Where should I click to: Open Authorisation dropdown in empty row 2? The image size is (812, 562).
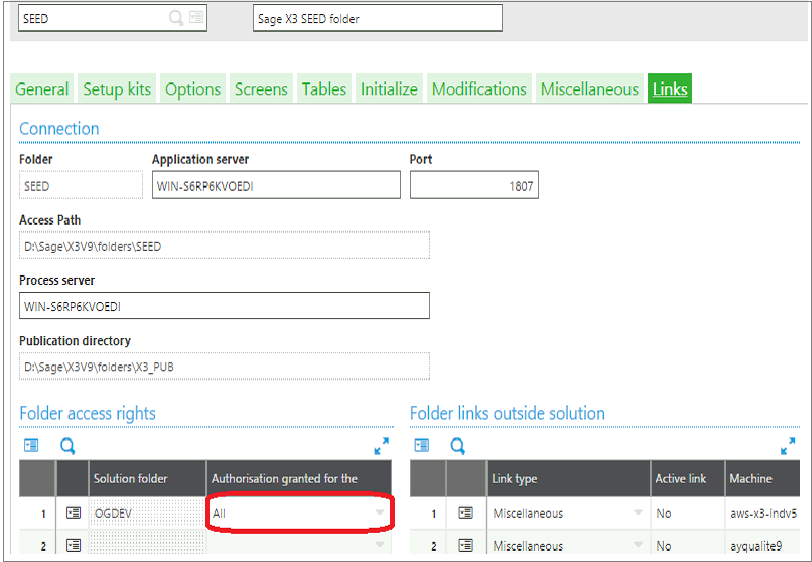(380, 544)
